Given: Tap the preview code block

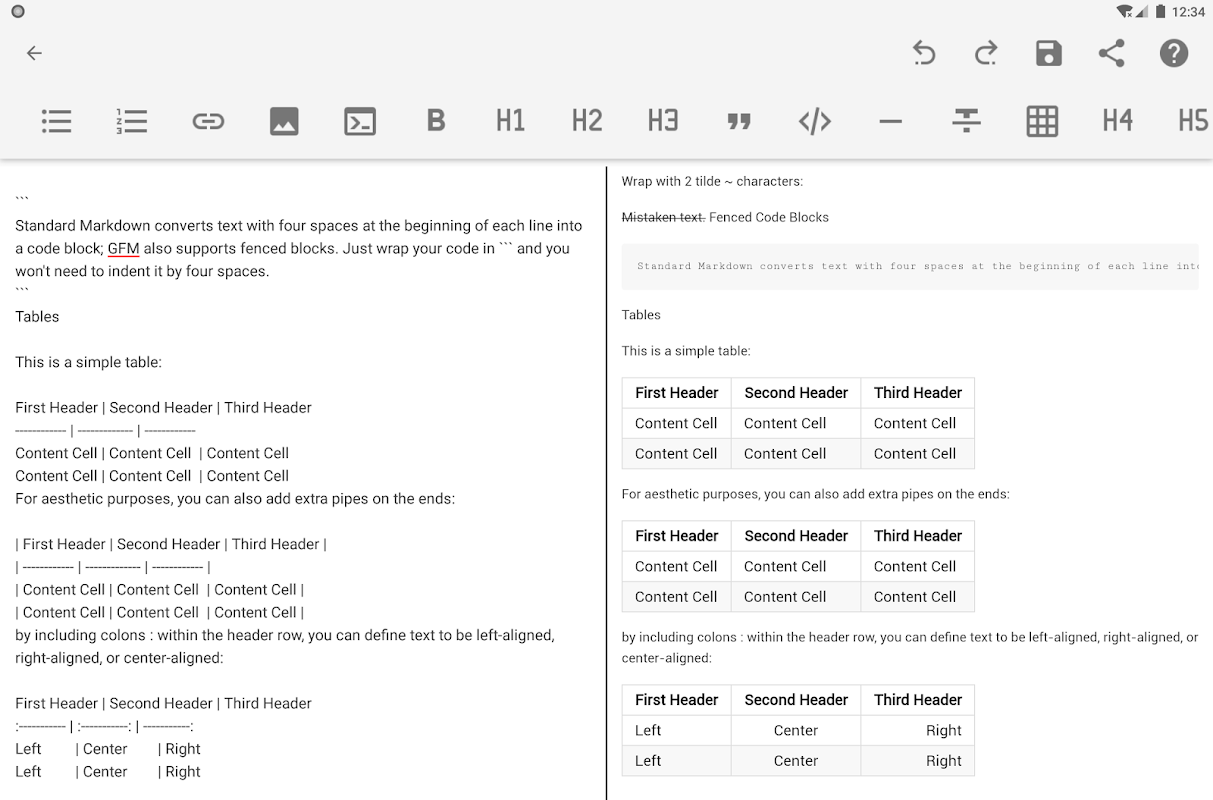Looking at the screenshot, I should point(910,267).
